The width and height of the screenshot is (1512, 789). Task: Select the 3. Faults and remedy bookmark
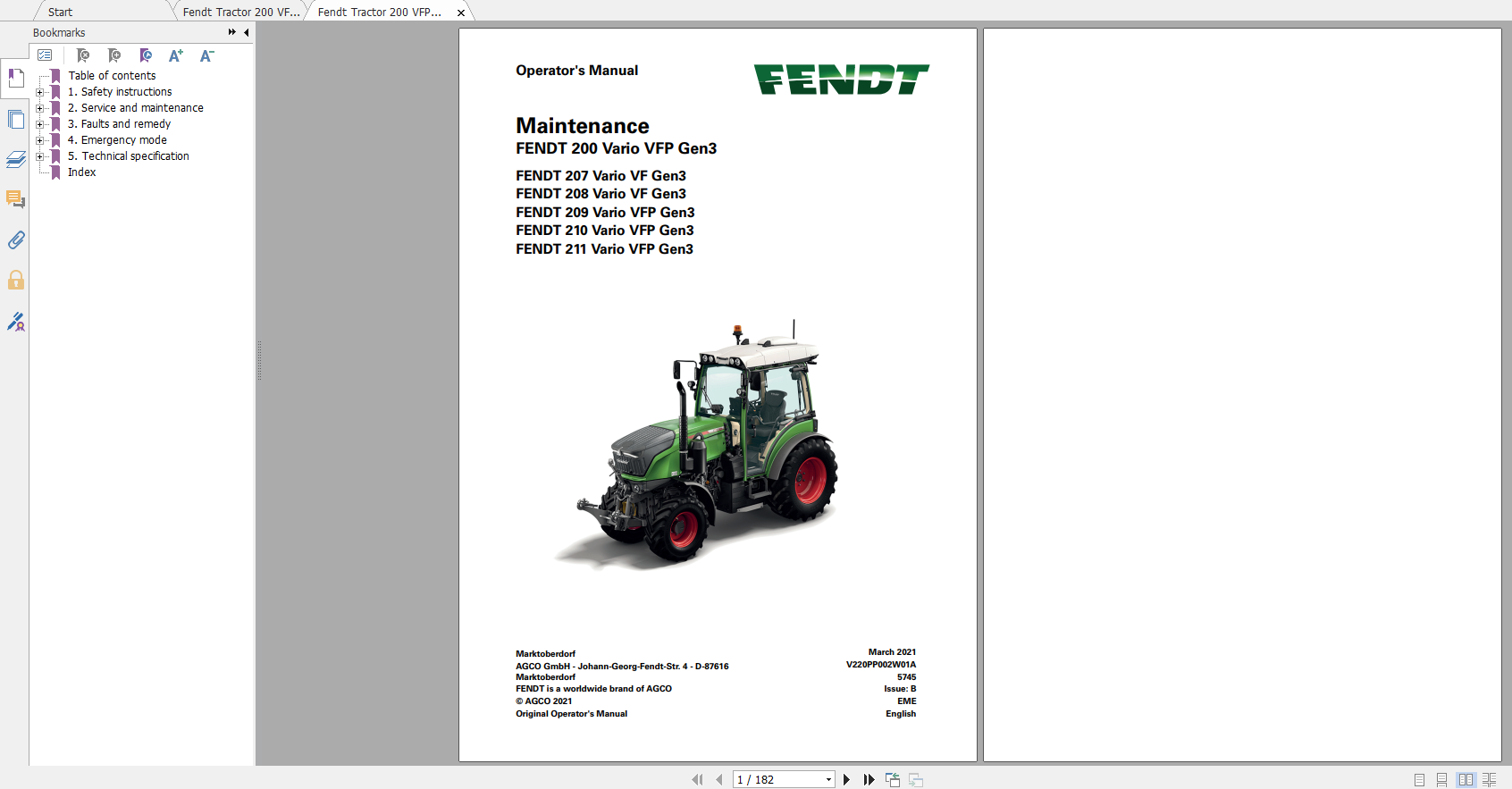point(119,124)
